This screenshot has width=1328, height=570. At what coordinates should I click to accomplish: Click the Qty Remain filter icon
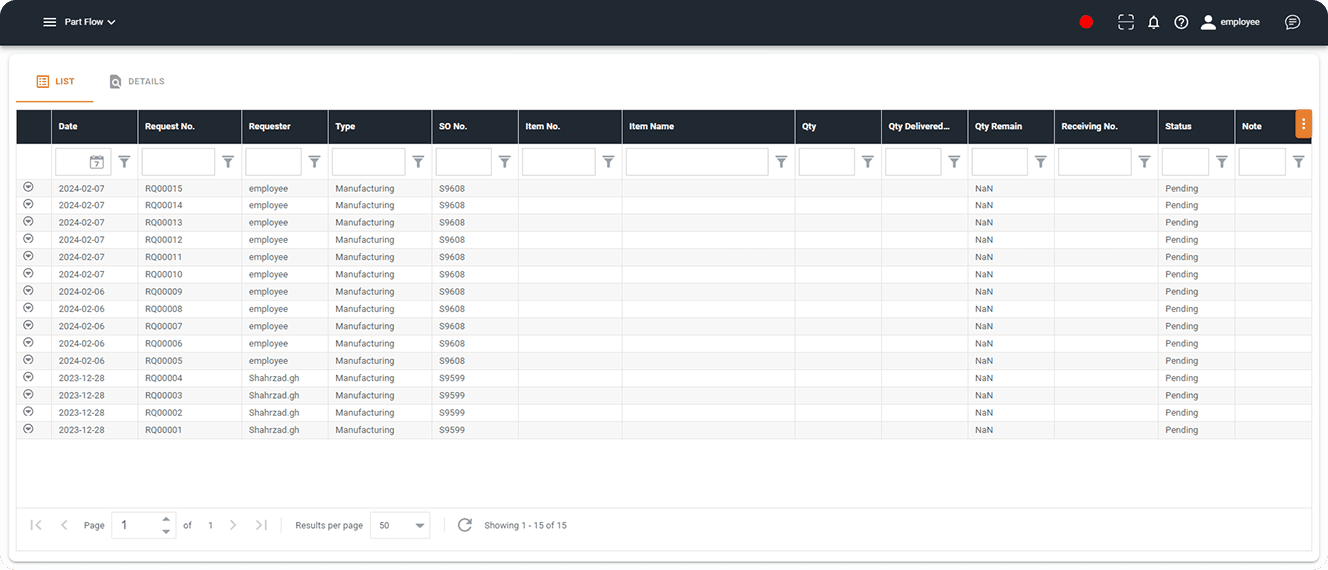(x=1040, y=162)
